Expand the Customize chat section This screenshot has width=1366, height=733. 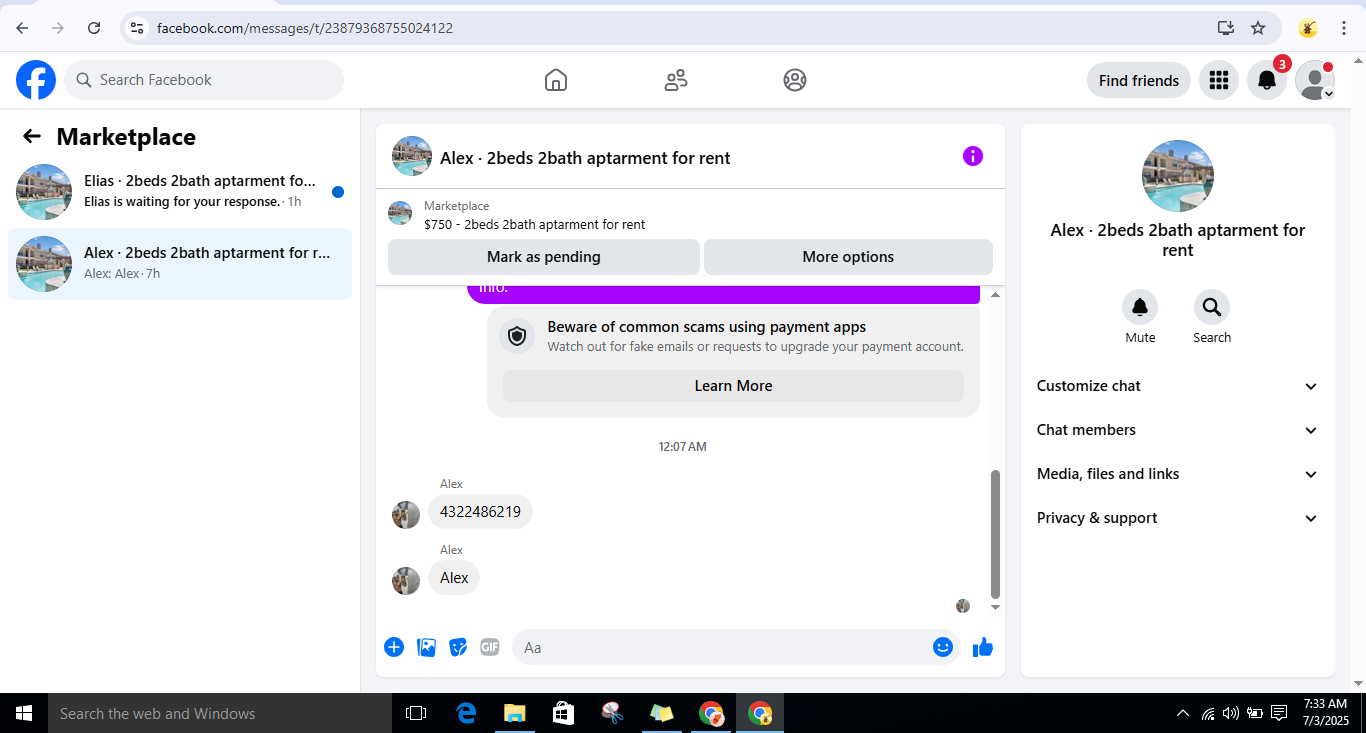click(x=1178, y=386)
